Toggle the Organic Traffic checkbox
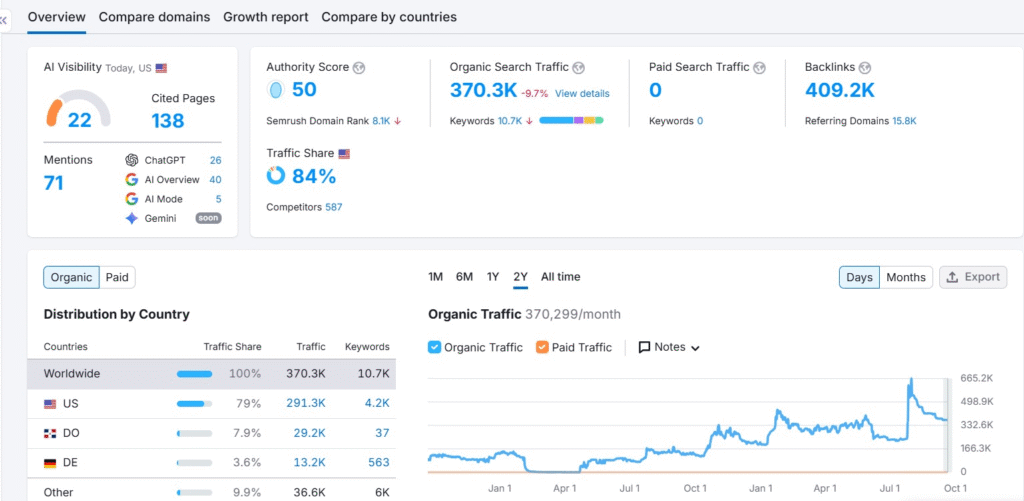1024x501 pixels. click(x=434, y=348)
